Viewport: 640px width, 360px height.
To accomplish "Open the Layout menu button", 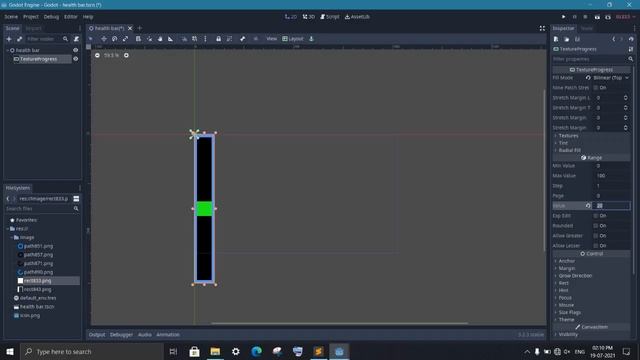I will pos(293,39).
